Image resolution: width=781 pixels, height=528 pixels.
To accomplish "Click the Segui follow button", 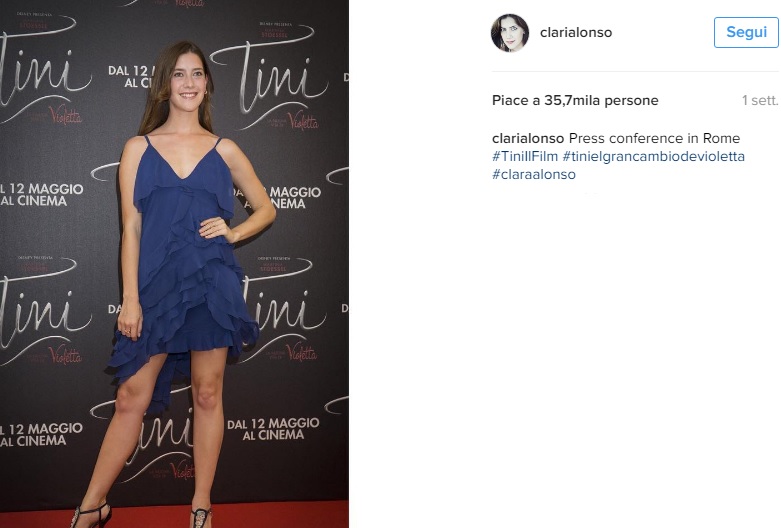I will (746, 32).
